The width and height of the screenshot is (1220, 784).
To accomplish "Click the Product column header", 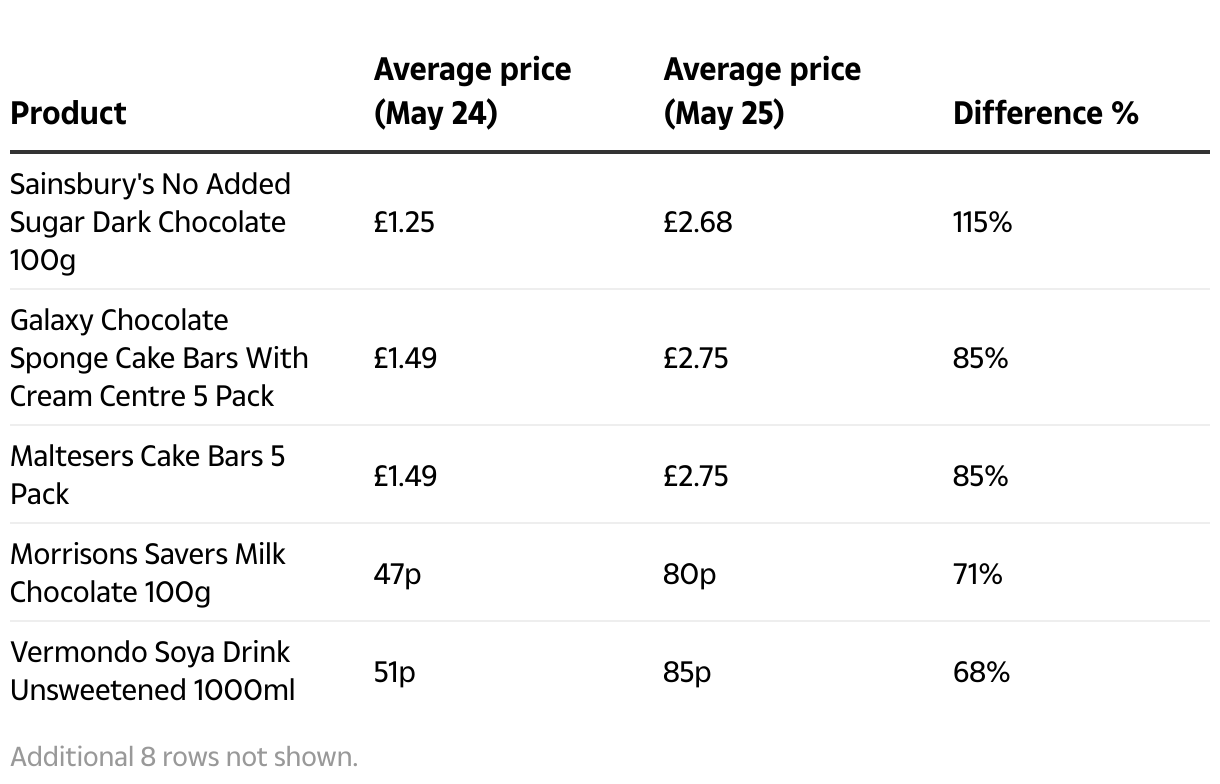I will click(x=68, y=113).
